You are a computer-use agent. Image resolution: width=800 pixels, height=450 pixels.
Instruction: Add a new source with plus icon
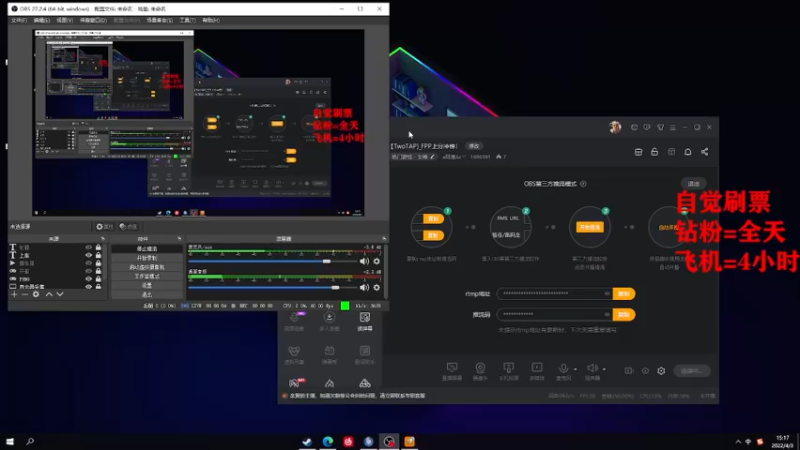(x=14, y=294)
